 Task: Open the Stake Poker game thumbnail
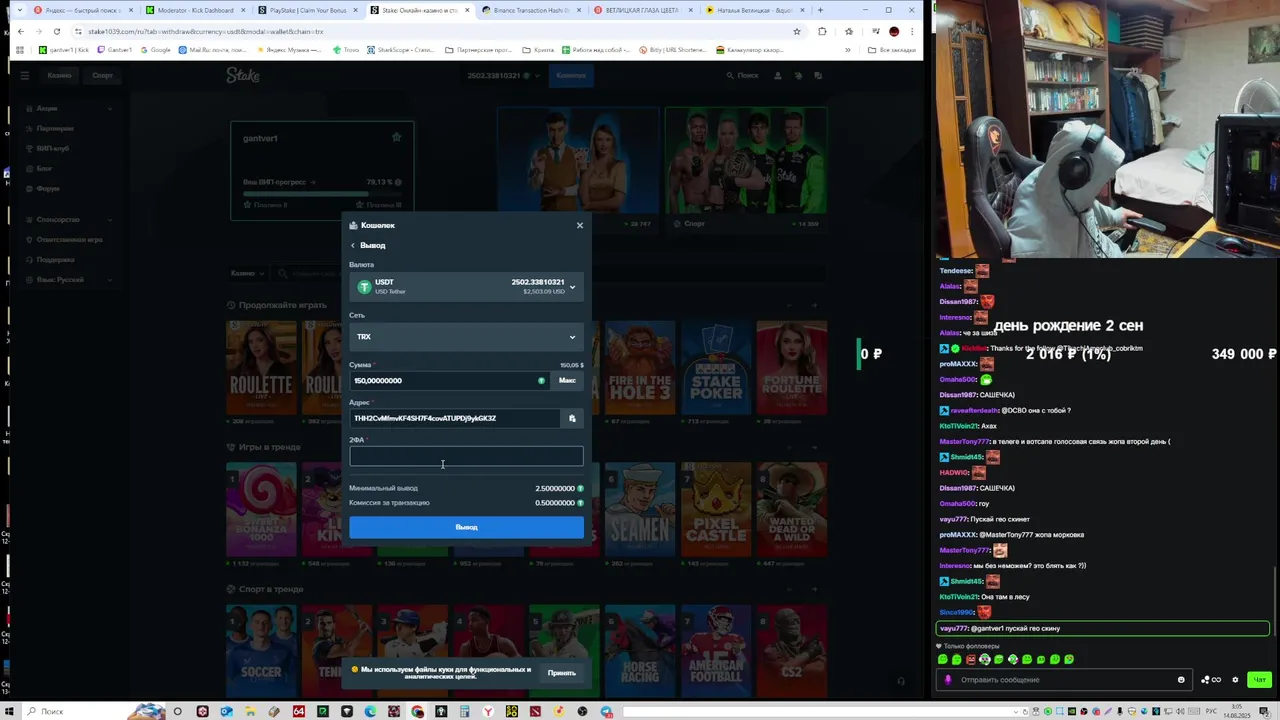716,368
